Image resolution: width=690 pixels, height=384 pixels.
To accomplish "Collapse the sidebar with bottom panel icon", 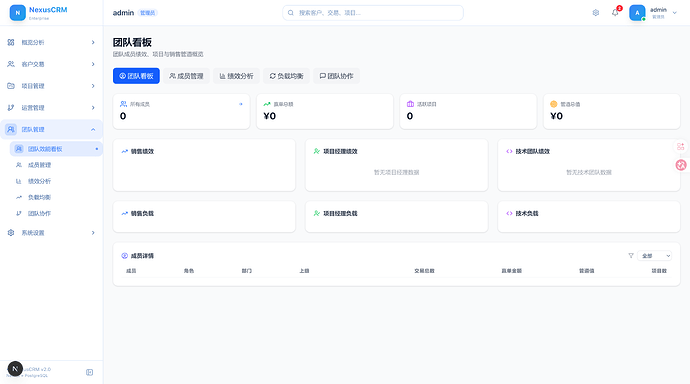I will (89, 372).
